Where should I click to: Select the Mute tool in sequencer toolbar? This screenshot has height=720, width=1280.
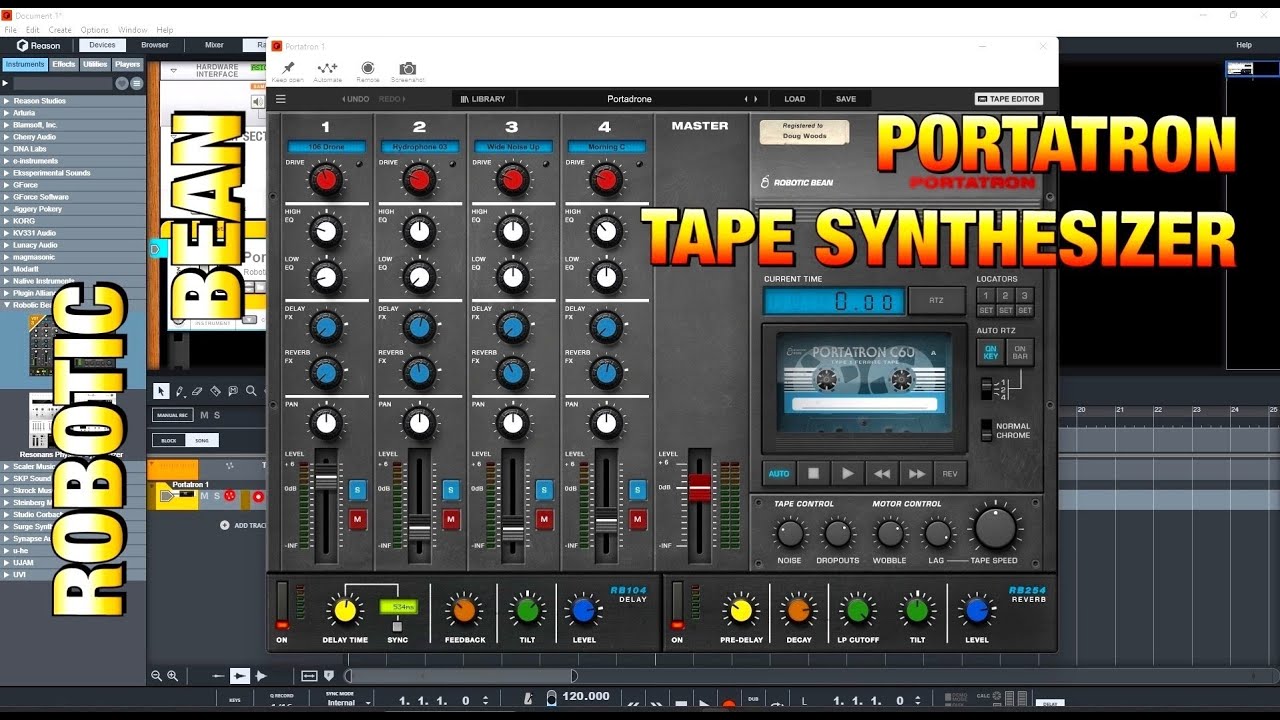pos(233,391)
